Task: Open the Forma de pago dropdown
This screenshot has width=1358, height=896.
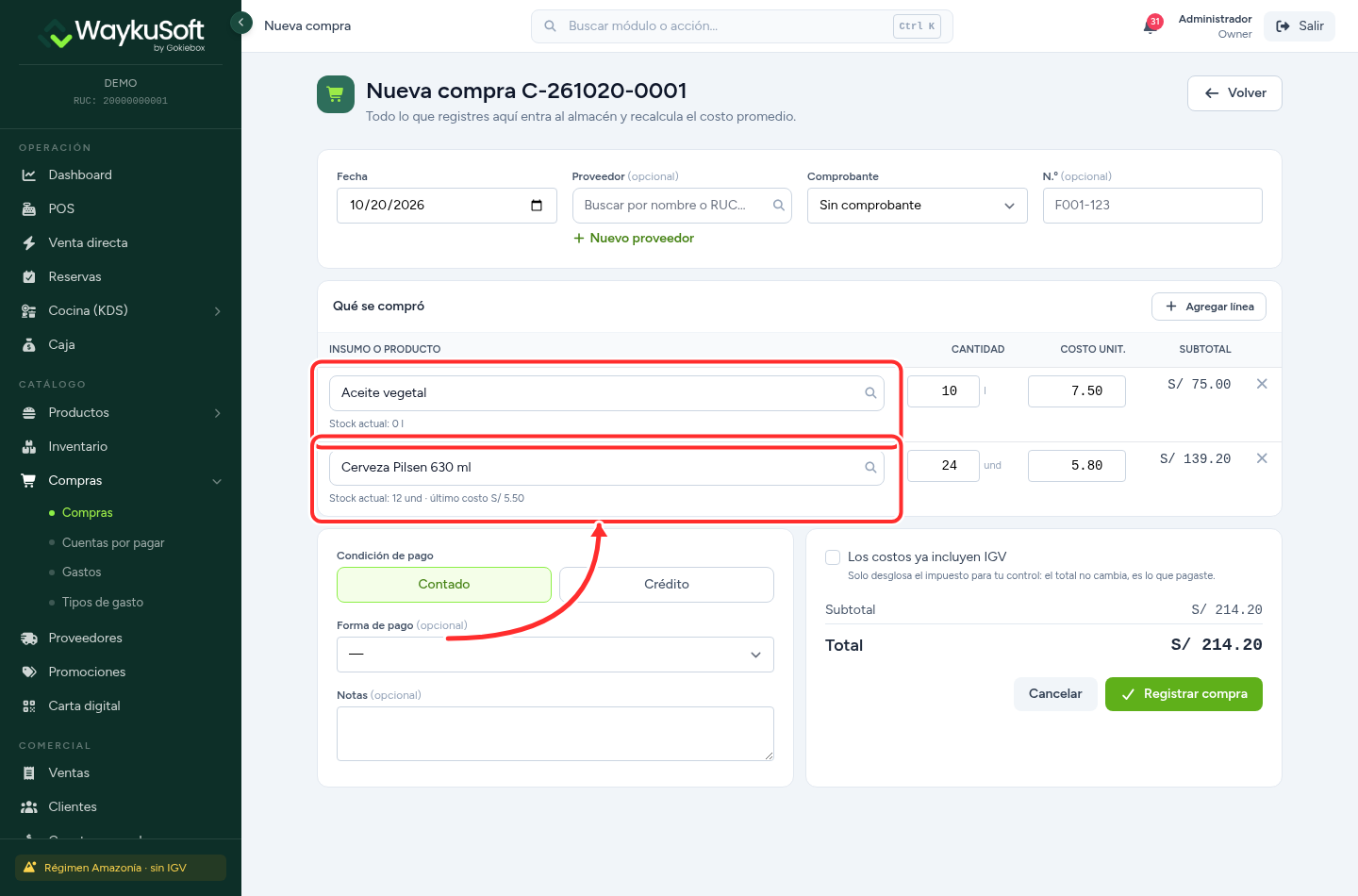Action: (555, 655)
